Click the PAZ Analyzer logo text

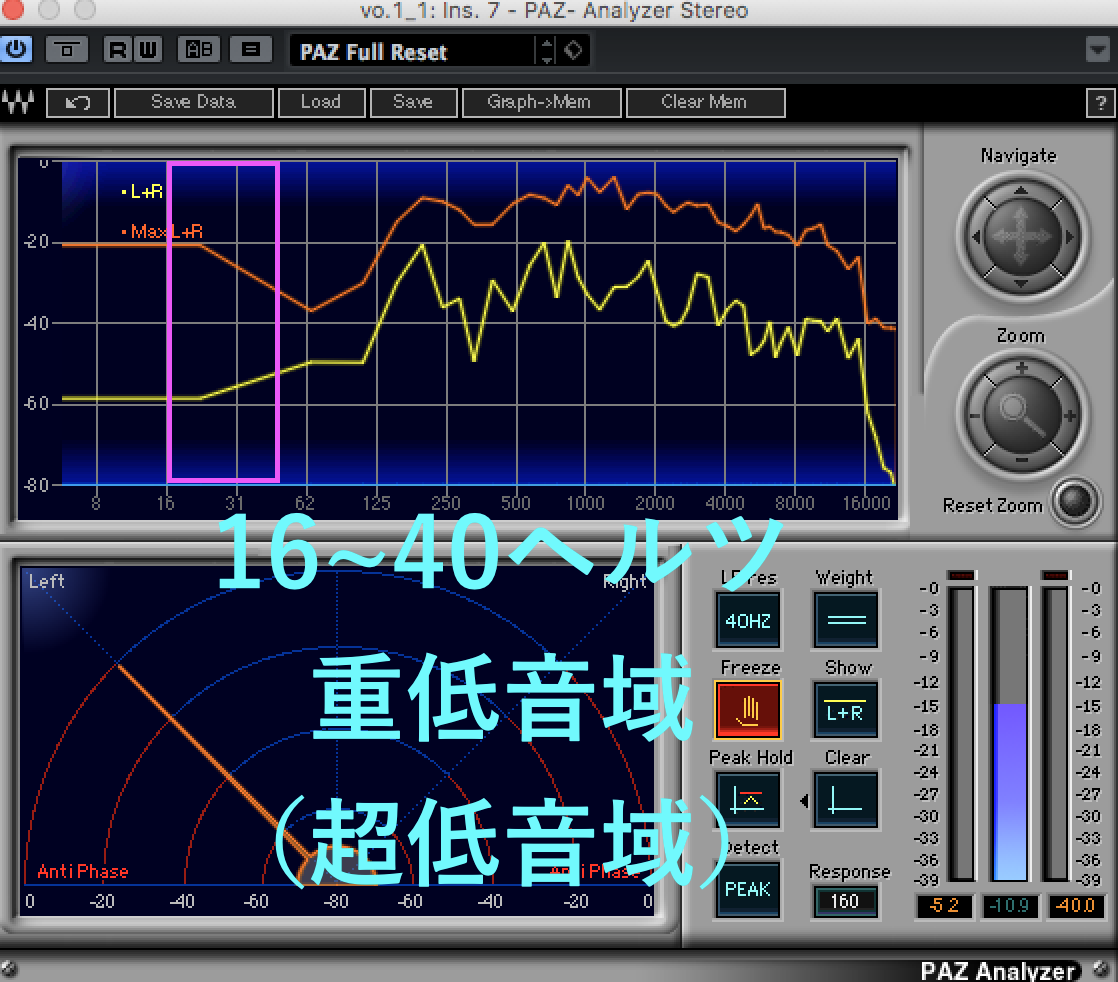tap(999, 970)
